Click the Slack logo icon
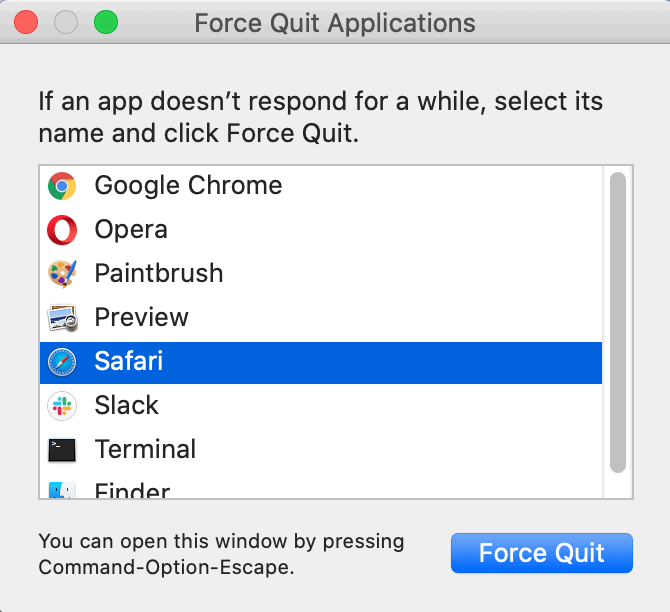This screenshot has width=670, height=612. (62, 406)
